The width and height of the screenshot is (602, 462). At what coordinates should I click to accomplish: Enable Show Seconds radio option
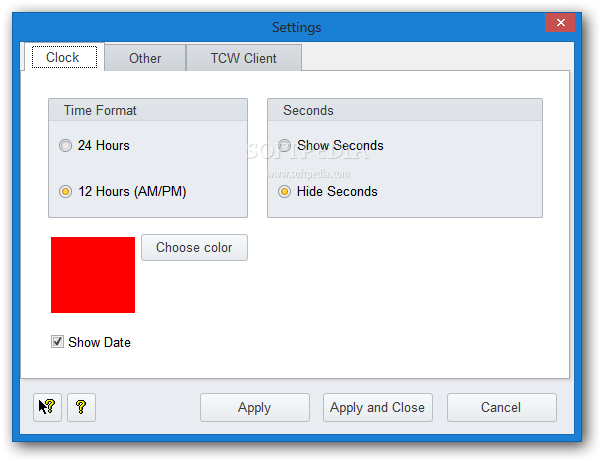[x=284, y=146]
